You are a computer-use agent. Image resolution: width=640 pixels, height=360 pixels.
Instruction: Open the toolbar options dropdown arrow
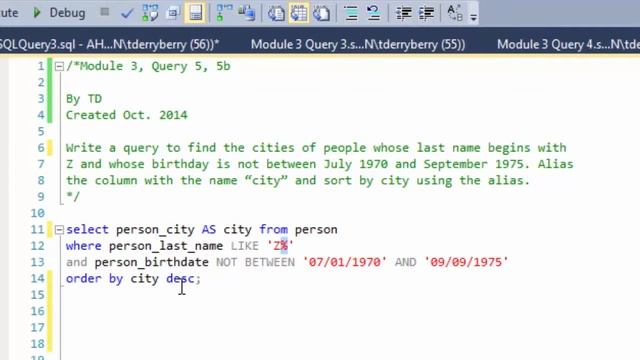point(473,17)
